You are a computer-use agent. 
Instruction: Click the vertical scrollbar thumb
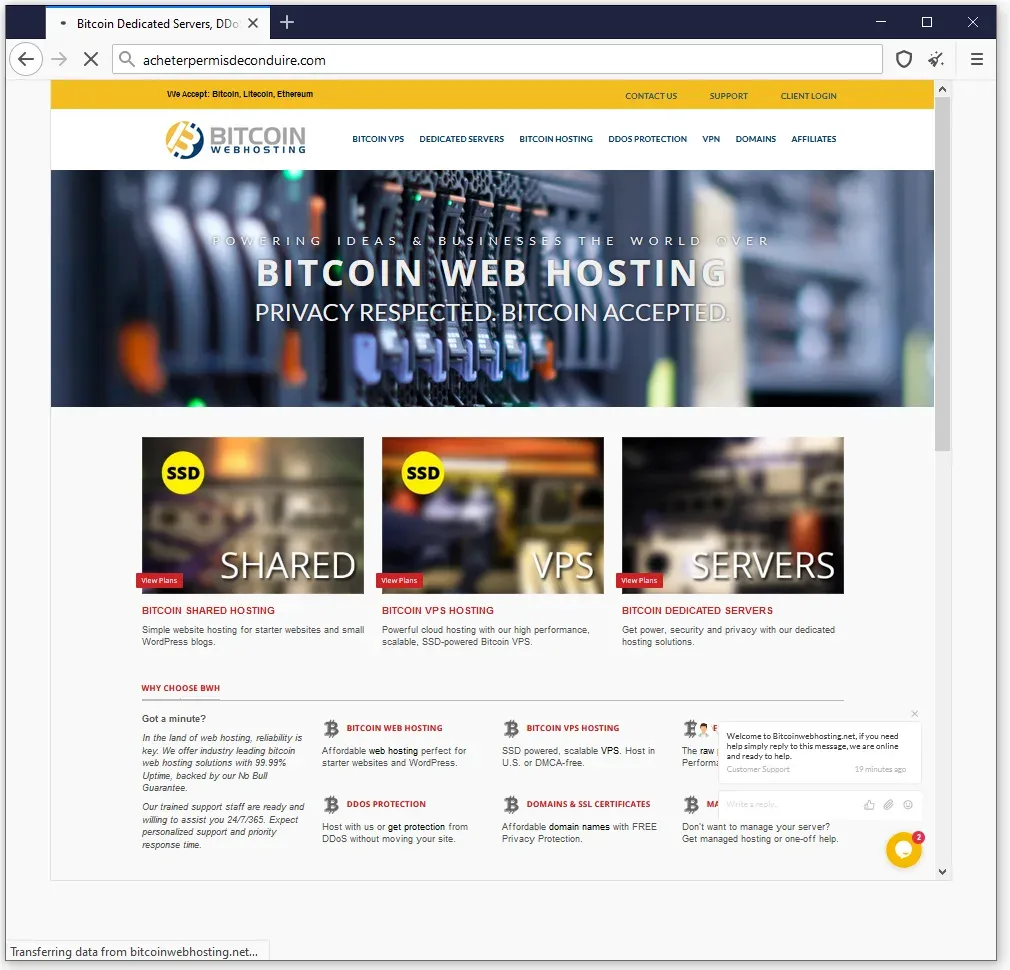pyautogui.click(x=942, y=274)
